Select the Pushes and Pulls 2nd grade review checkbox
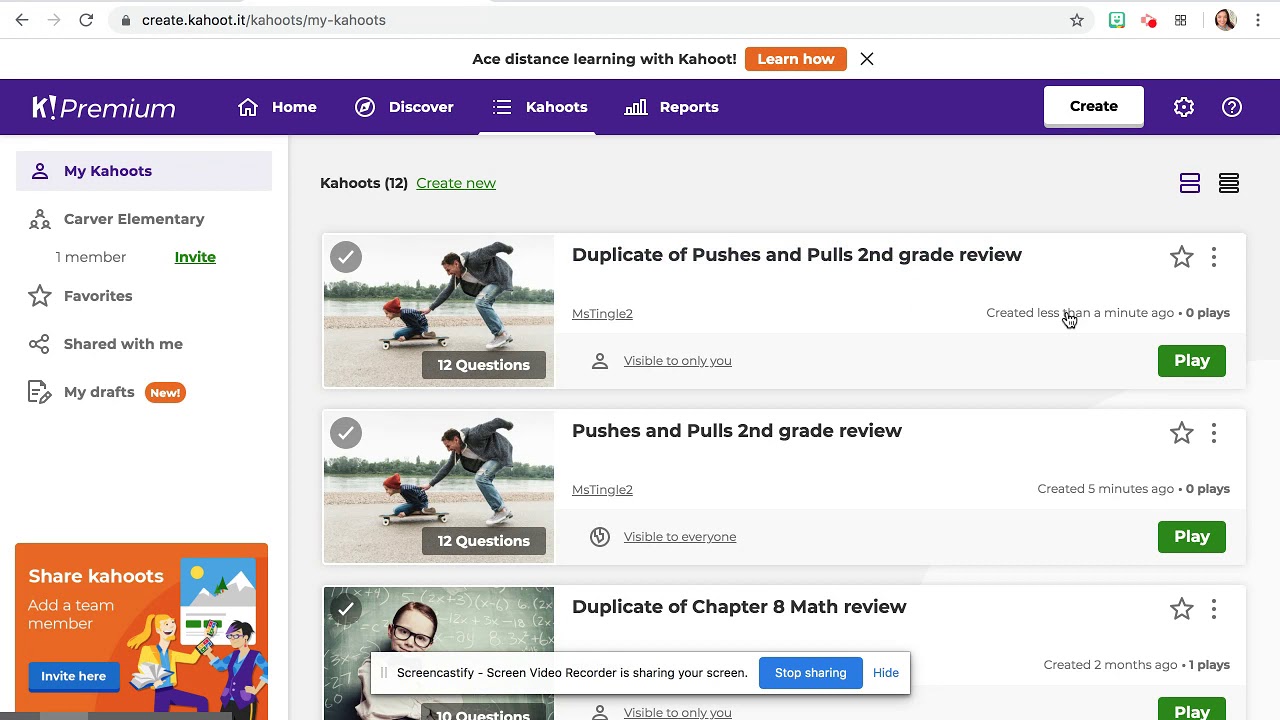The height and width of the screenshot is (720, 1280). tap(346, 433)
